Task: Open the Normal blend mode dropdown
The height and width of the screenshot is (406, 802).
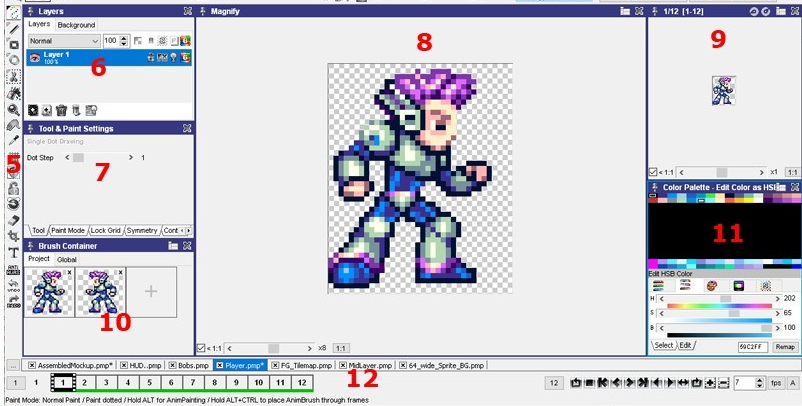Action: [64, 41]
